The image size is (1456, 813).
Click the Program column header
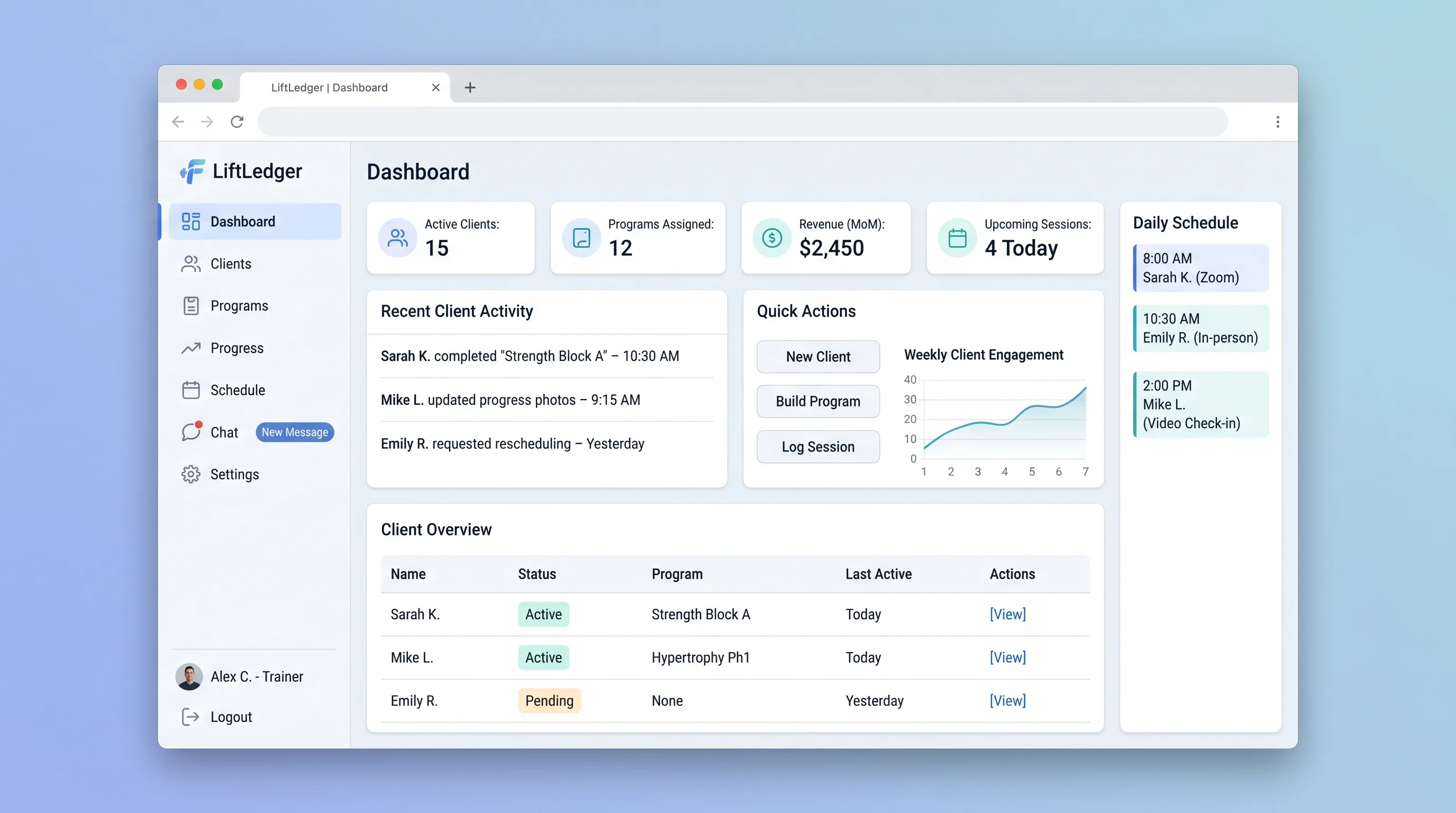coord(677,574)
